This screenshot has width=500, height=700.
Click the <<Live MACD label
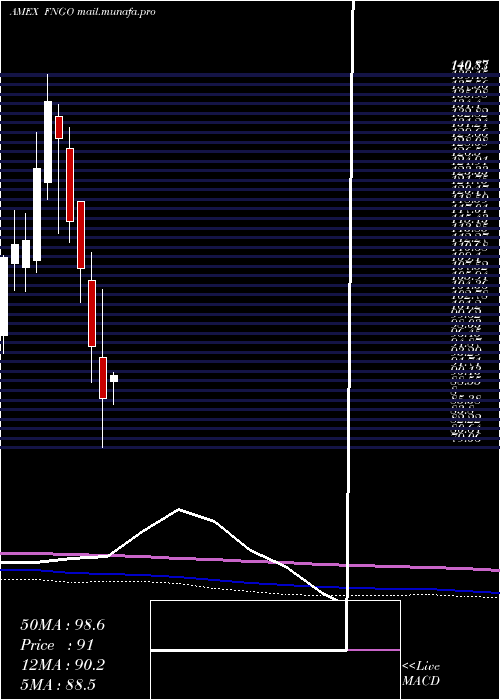[421, 674]
